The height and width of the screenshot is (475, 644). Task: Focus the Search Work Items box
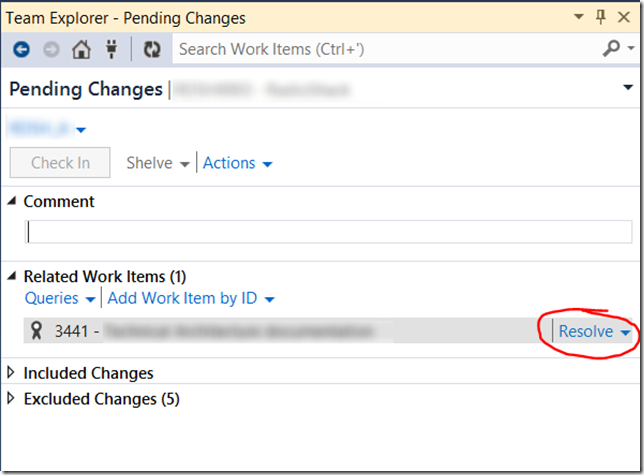(x=385, y=49)
